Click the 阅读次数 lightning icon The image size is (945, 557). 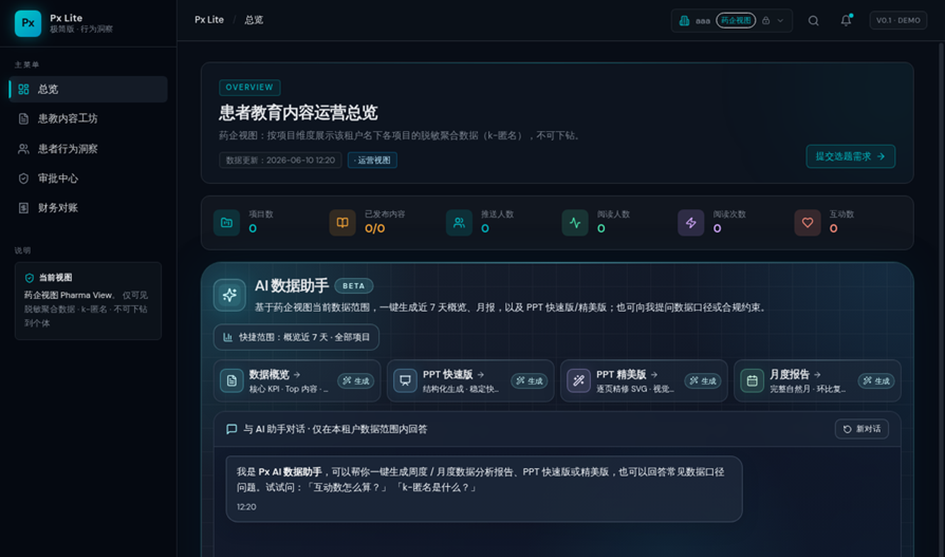coord(691,222)
